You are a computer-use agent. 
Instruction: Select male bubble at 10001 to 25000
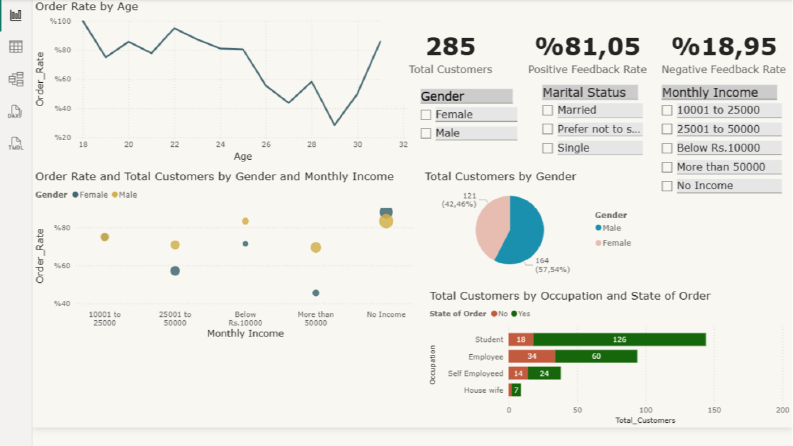(105, 237)
